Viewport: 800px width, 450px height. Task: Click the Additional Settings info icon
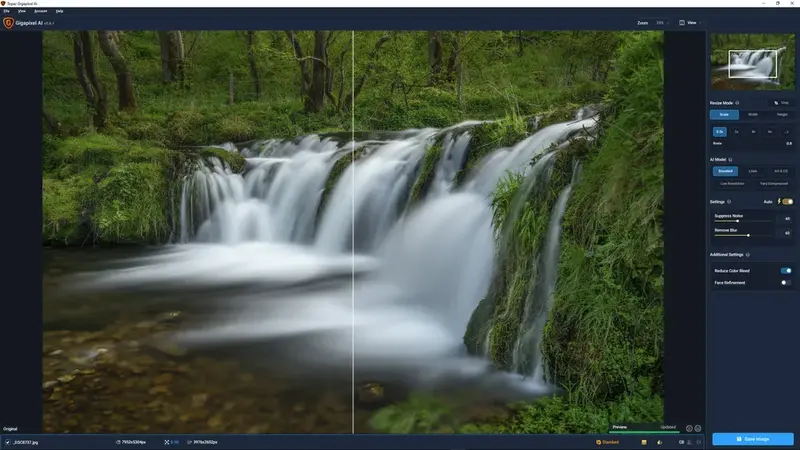tap(748, 255)
